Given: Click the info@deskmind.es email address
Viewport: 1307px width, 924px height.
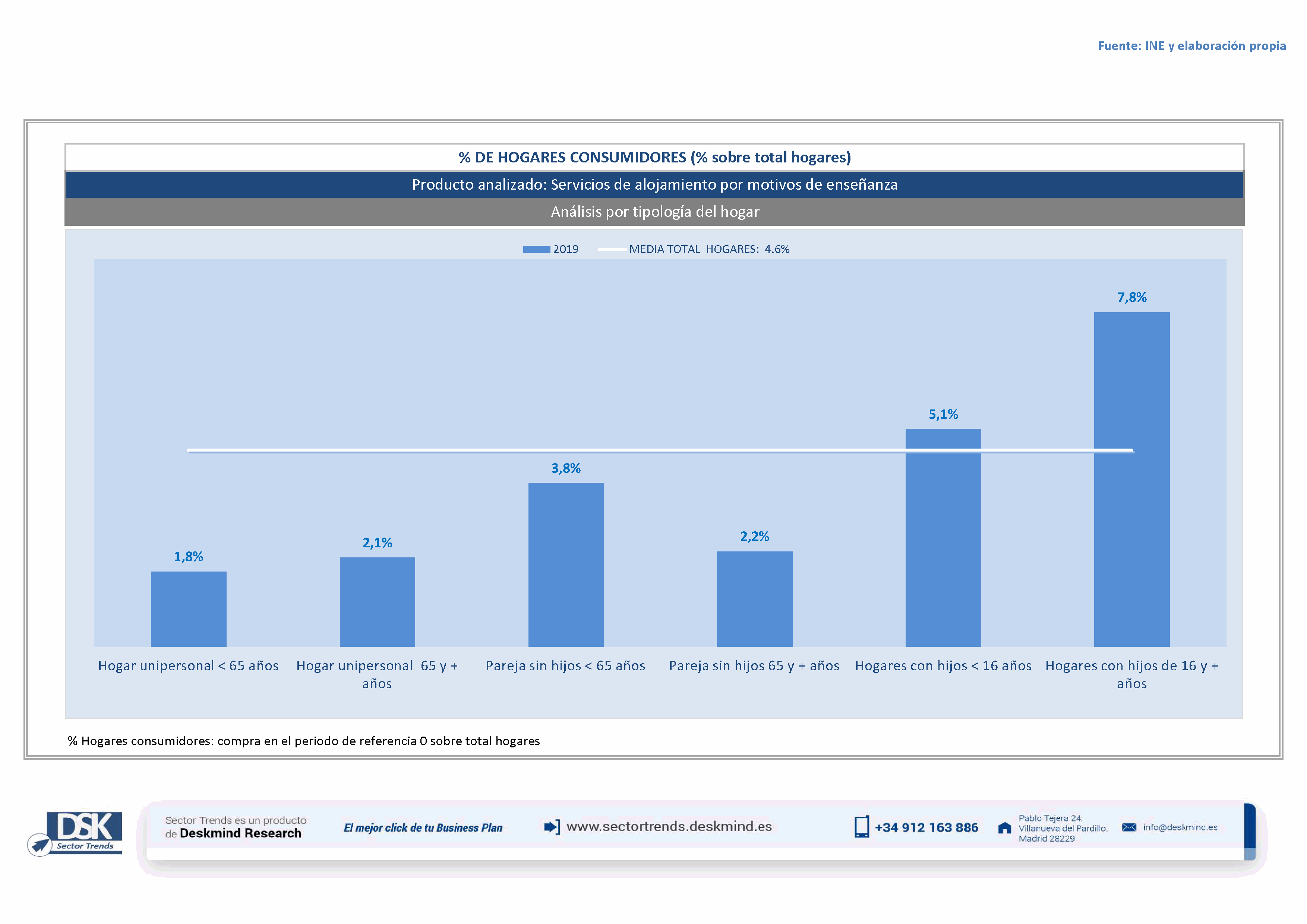Looking at the screenshot, I should click(x=1180, y=827).
